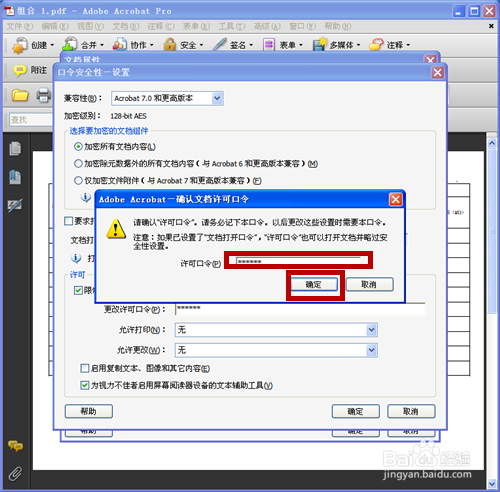Expand the Forms (表单) dropdown arrow
This screenshot has height=492, width=500.
[x=301, y=45]
